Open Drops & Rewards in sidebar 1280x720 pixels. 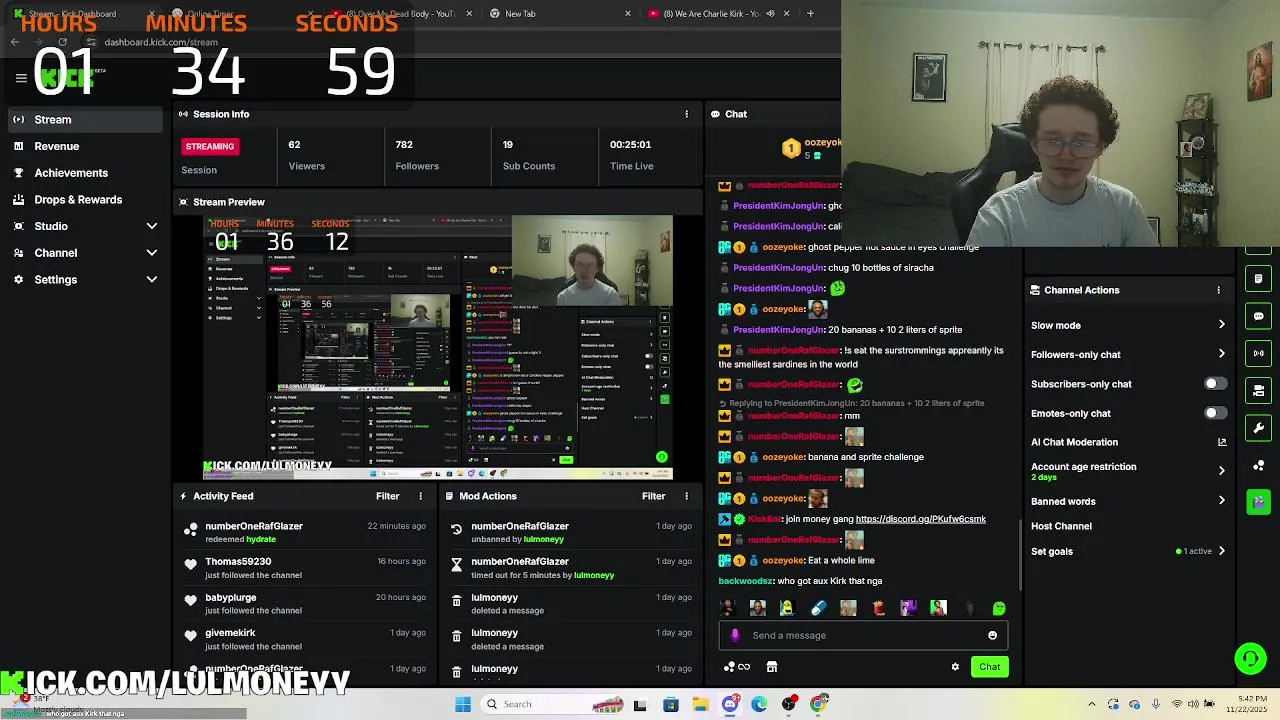pos(83,200)
